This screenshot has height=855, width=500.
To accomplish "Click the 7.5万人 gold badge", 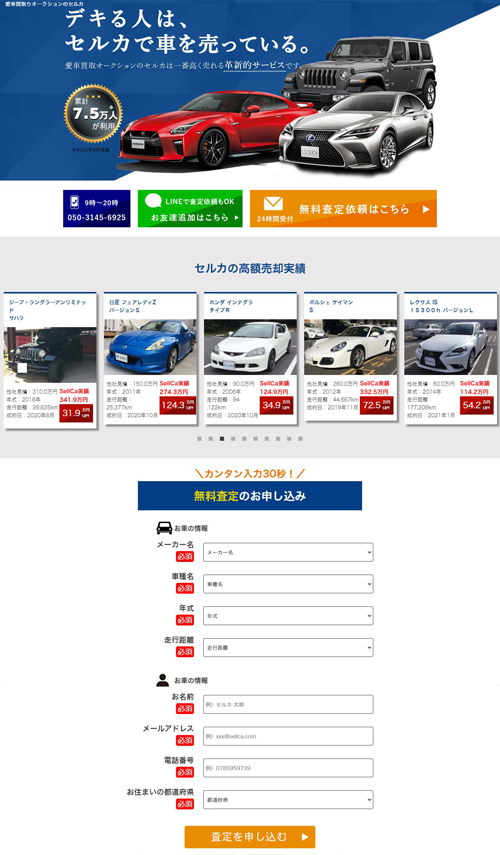I will [93, 113].
